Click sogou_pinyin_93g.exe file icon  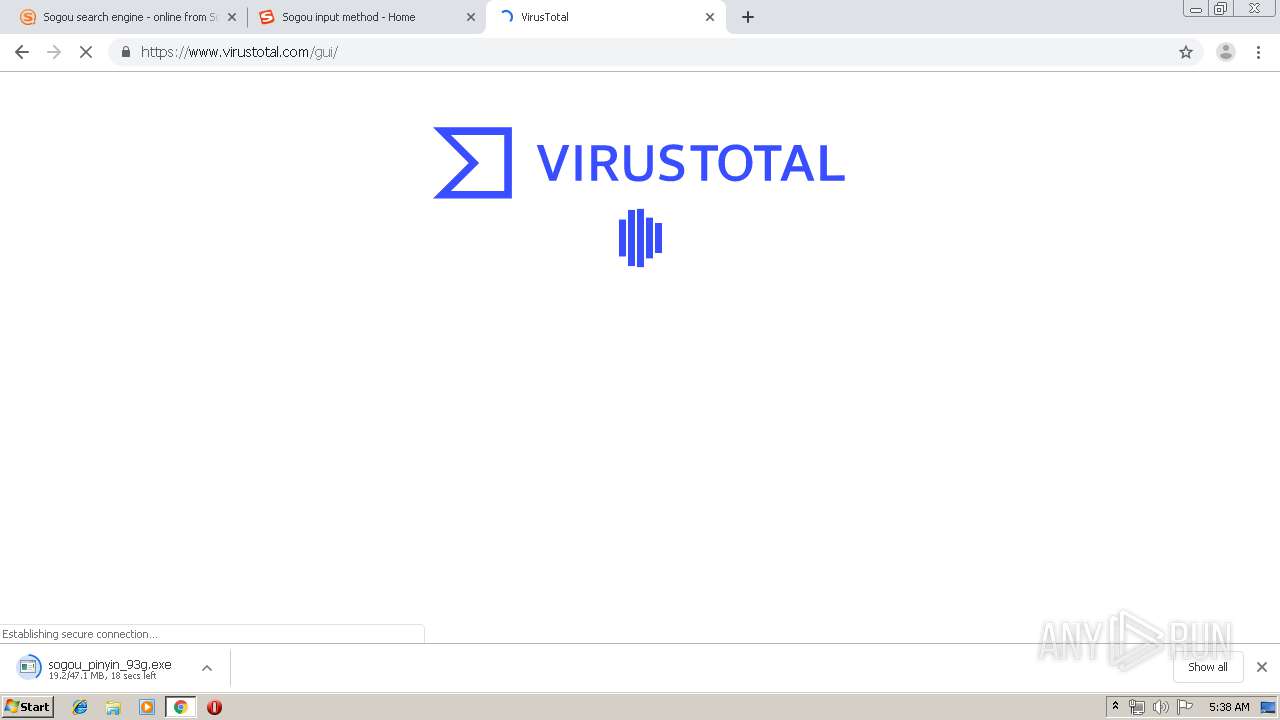point(30,668)
